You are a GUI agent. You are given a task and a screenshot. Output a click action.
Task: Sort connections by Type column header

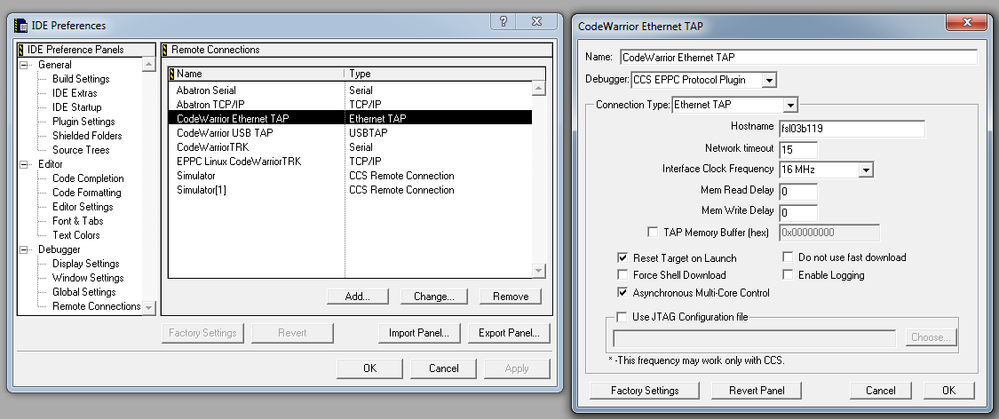pos(444,73)
